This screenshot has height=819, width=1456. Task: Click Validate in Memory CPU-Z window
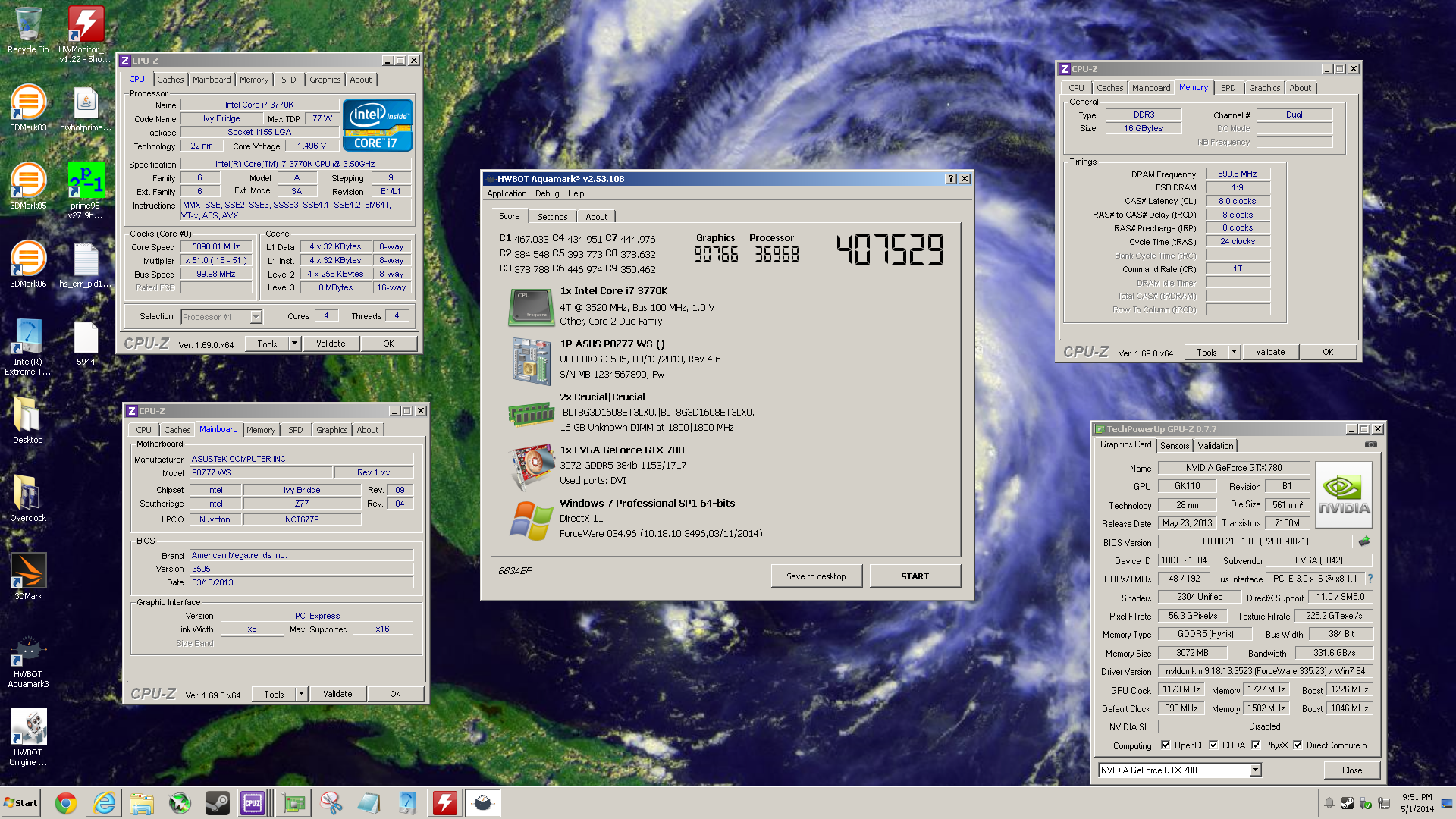point(1270,352)
